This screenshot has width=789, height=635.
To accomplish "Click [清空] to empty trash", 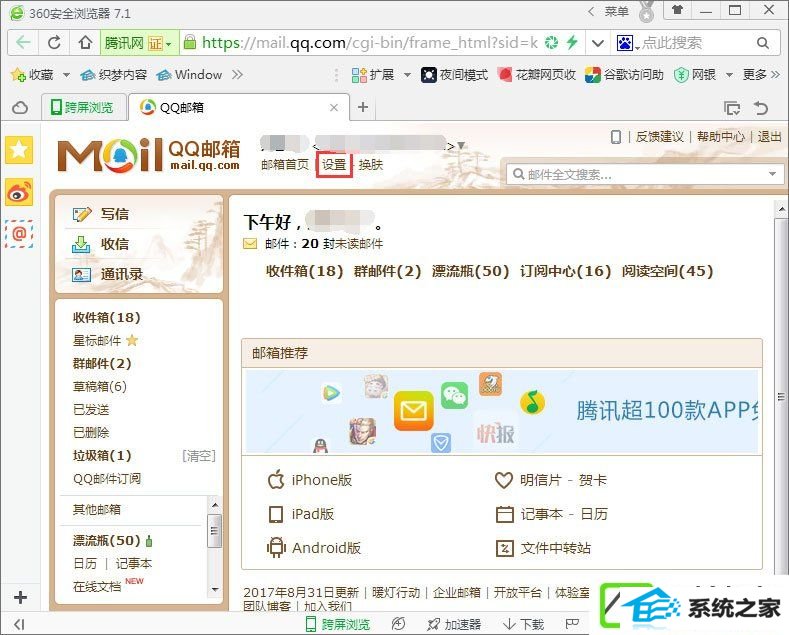I will (199, 456).
